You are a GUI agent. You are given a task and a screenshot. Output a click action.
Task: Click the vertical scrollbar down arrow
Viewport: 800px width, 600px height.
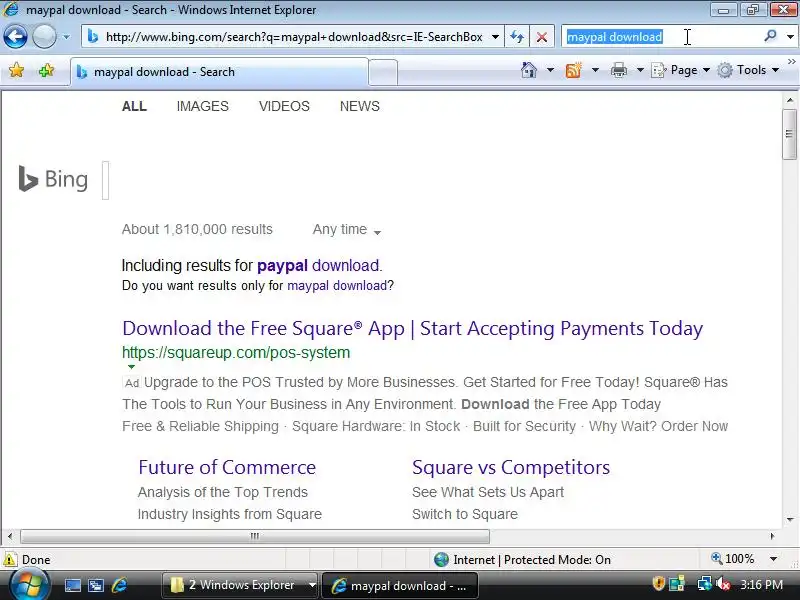(x=790, y=519)
